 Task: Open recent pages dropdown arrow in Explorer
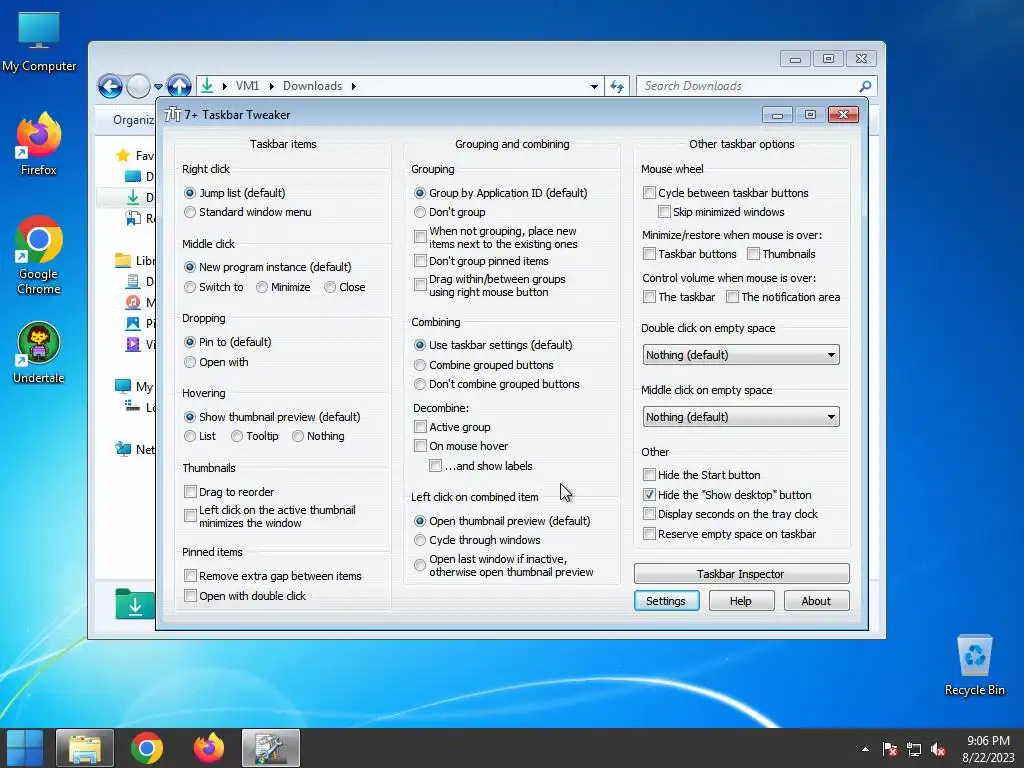pyautogui.click(x=158, y=86)
